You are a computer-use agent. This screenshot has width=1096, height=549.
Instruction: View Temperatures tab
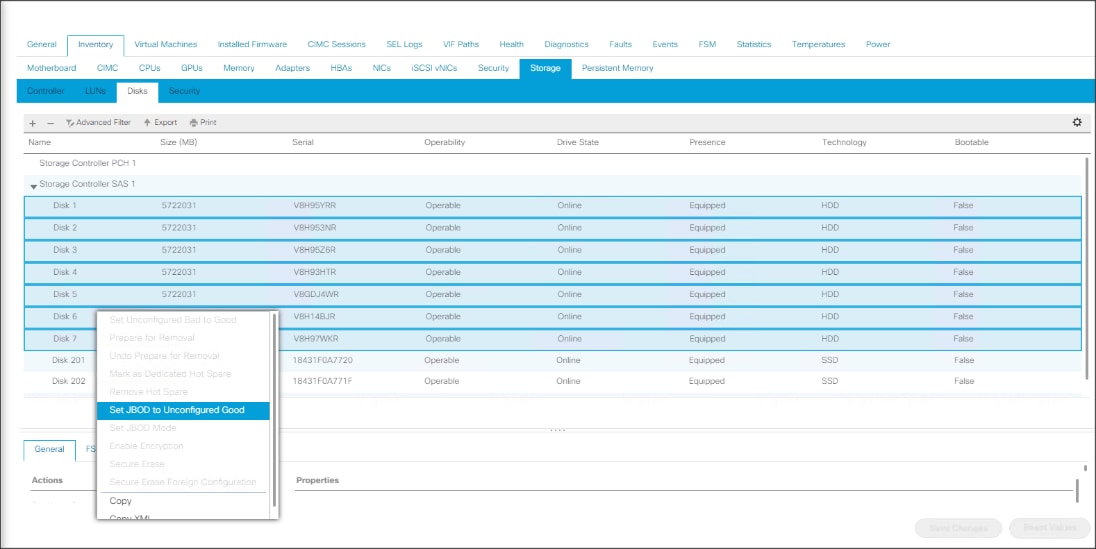[819, 44]
